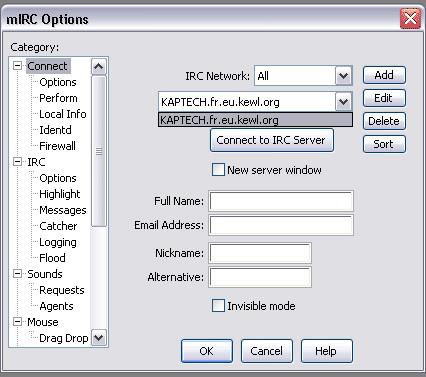Select Agents under Sounds
Screen dimensions: 426x377
coord(56,306)
